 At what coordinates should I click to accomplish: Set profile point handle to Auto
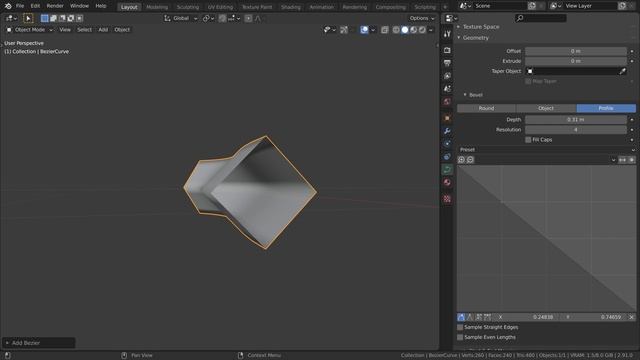(x=461, y=317)
